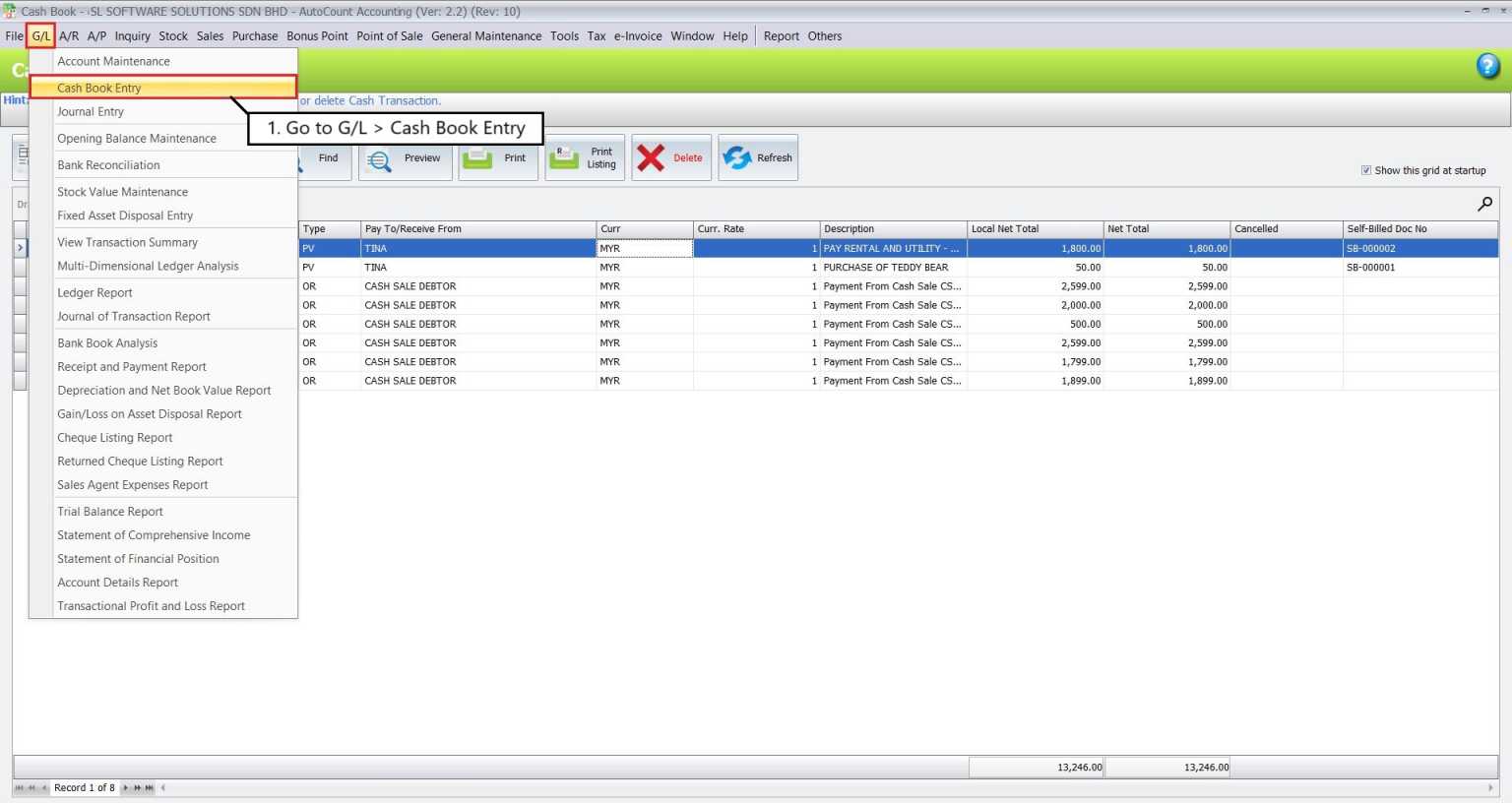Image resolution: width=1512 pixels, height=803 pixels.
Task: Open Ledger Report from menu
Action: [x=163, y=293]
